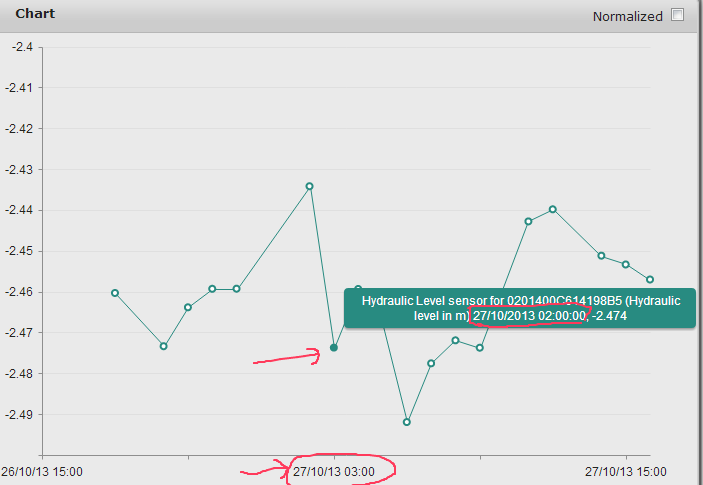Select the highest data point near -2.434
The width and height of the screenshot is (703, 485).
[x=309, y=186]
